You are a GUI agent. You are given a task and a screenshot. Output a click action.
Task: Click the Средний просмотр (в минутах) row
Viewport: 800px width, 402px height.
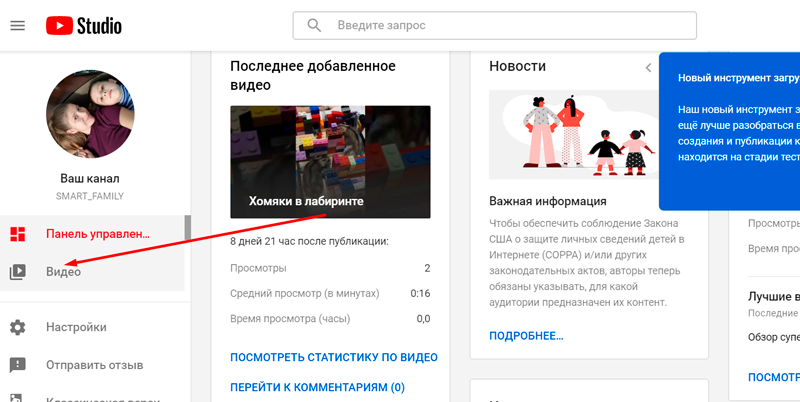(x=330, y=293)
